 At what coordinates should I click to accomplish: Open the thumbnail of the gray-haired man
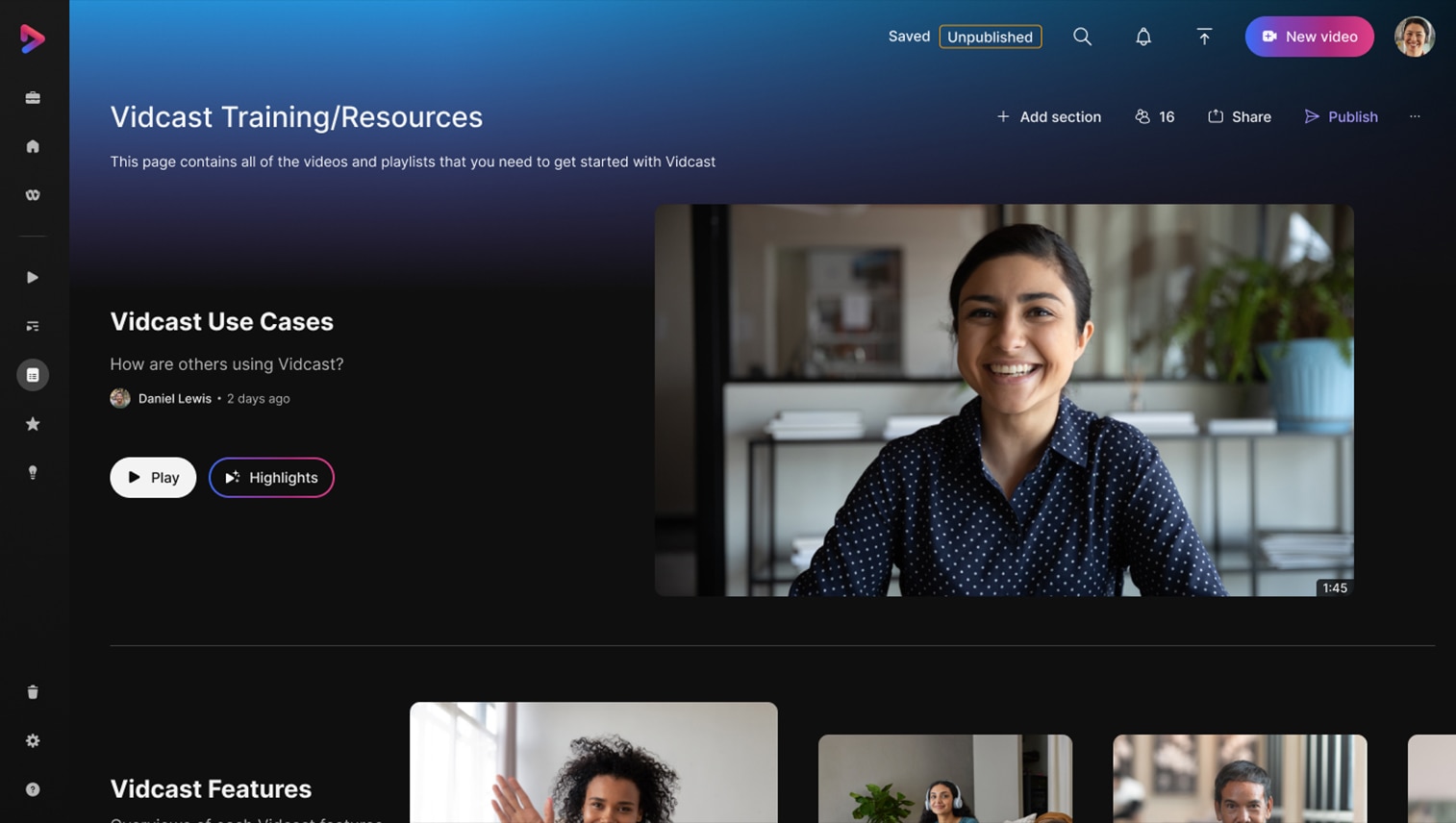[1240, 779]
